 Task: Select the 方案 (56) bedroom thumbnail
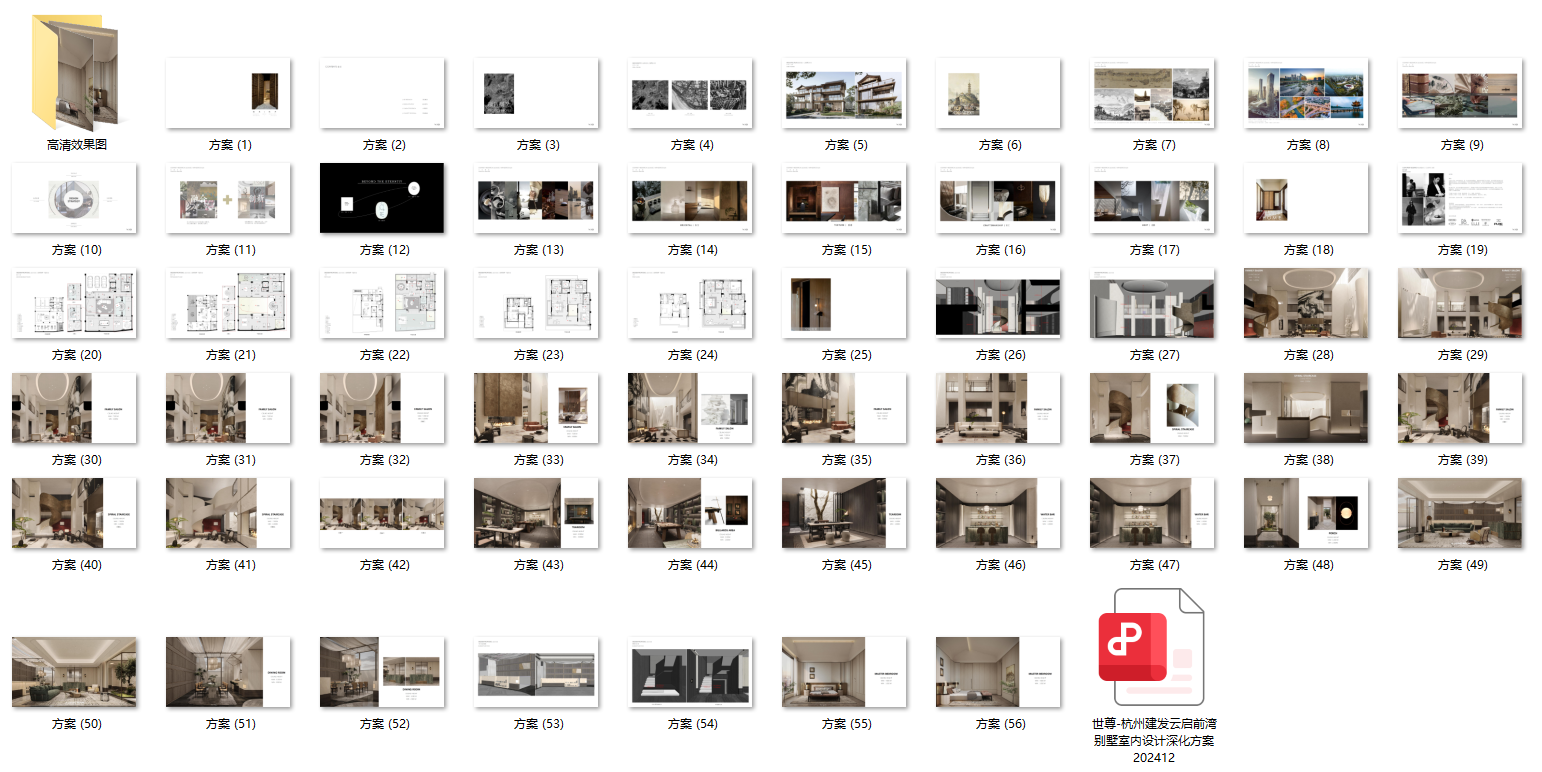click(x=998, y=672)
